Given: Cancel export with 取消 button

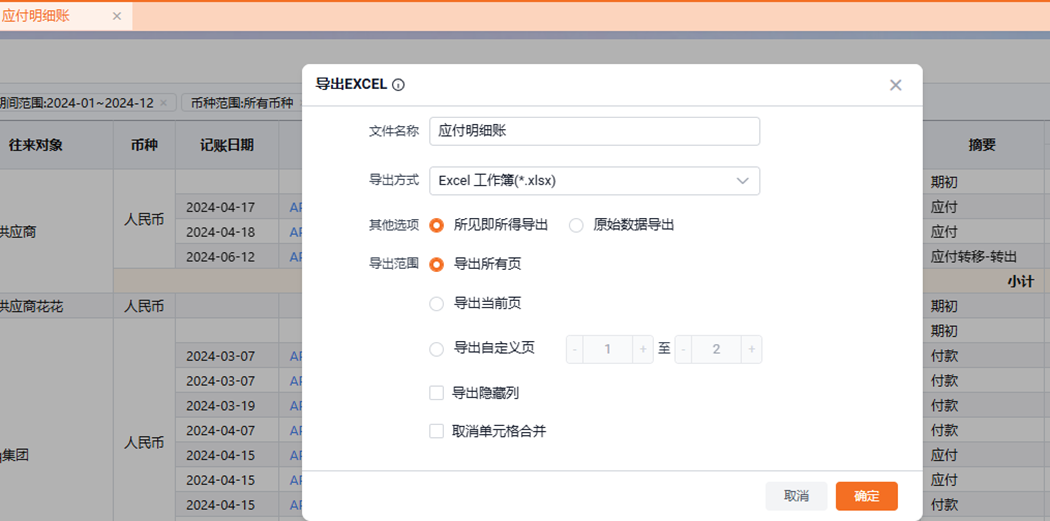Looking at the screenshot, I should coord(796,496).
